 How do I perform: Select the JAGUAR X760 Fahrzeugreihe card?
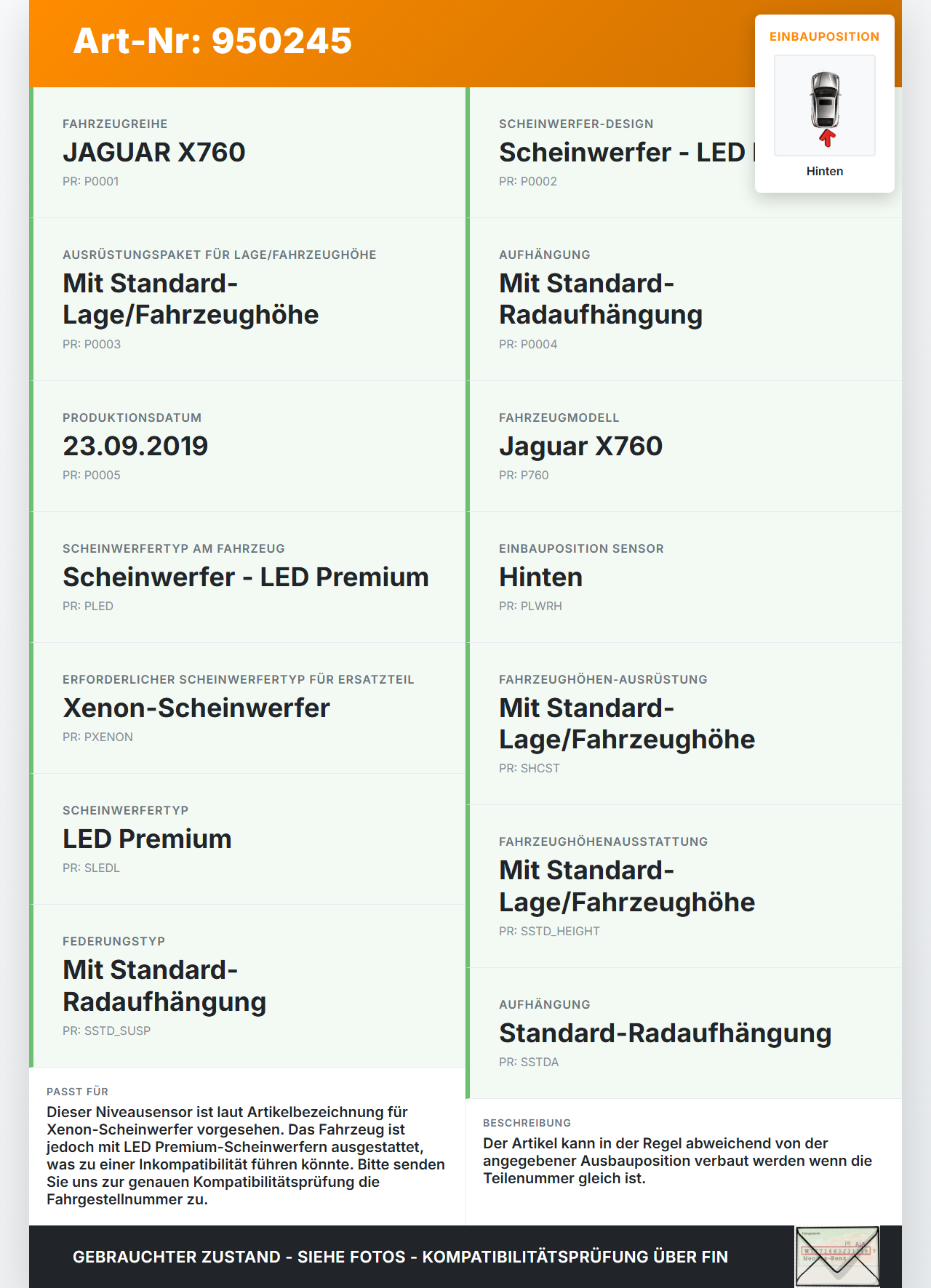pos(247,153)
